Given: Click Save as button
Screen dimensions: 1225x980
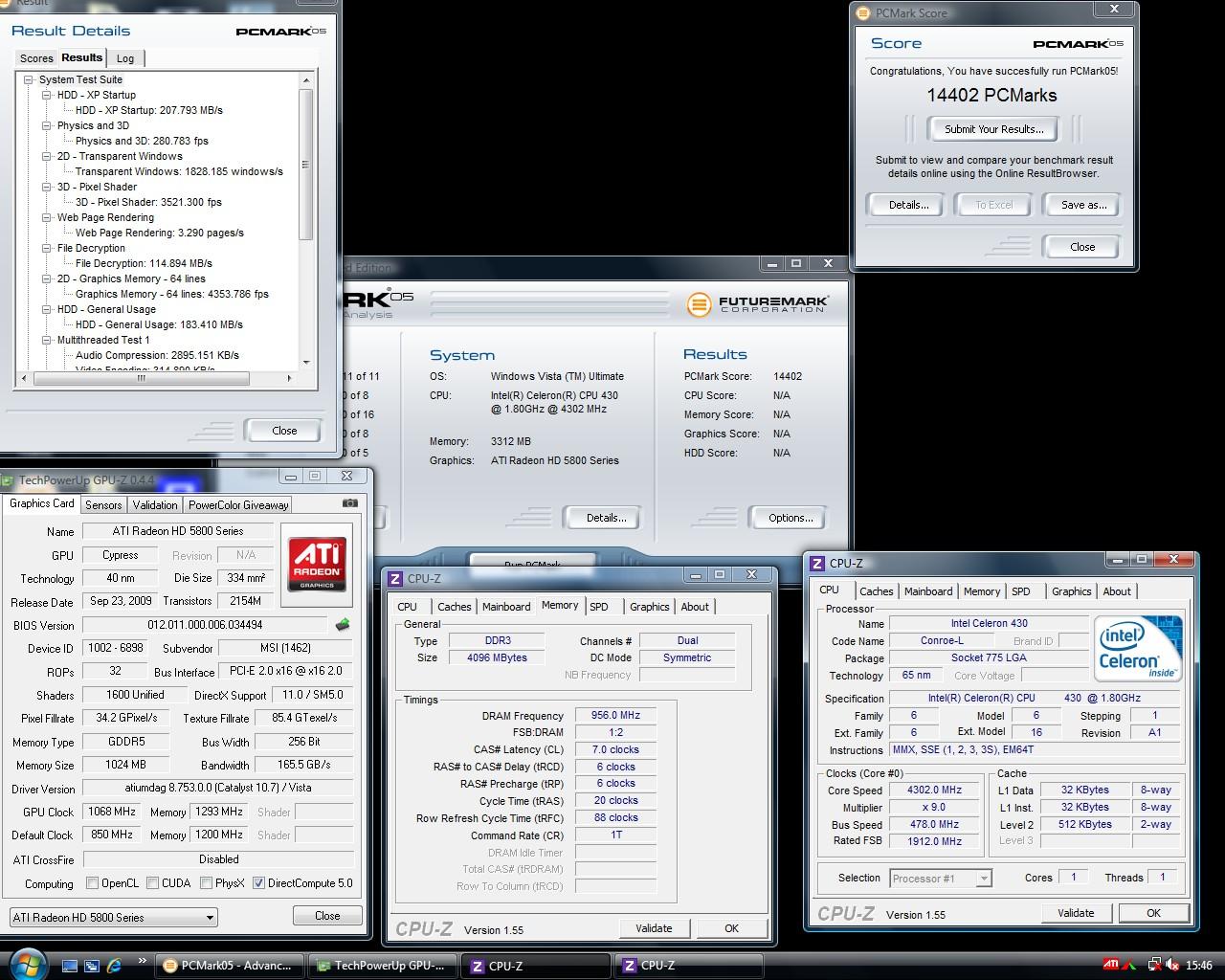Looking at the screenshot, I should coord(1083,205).
